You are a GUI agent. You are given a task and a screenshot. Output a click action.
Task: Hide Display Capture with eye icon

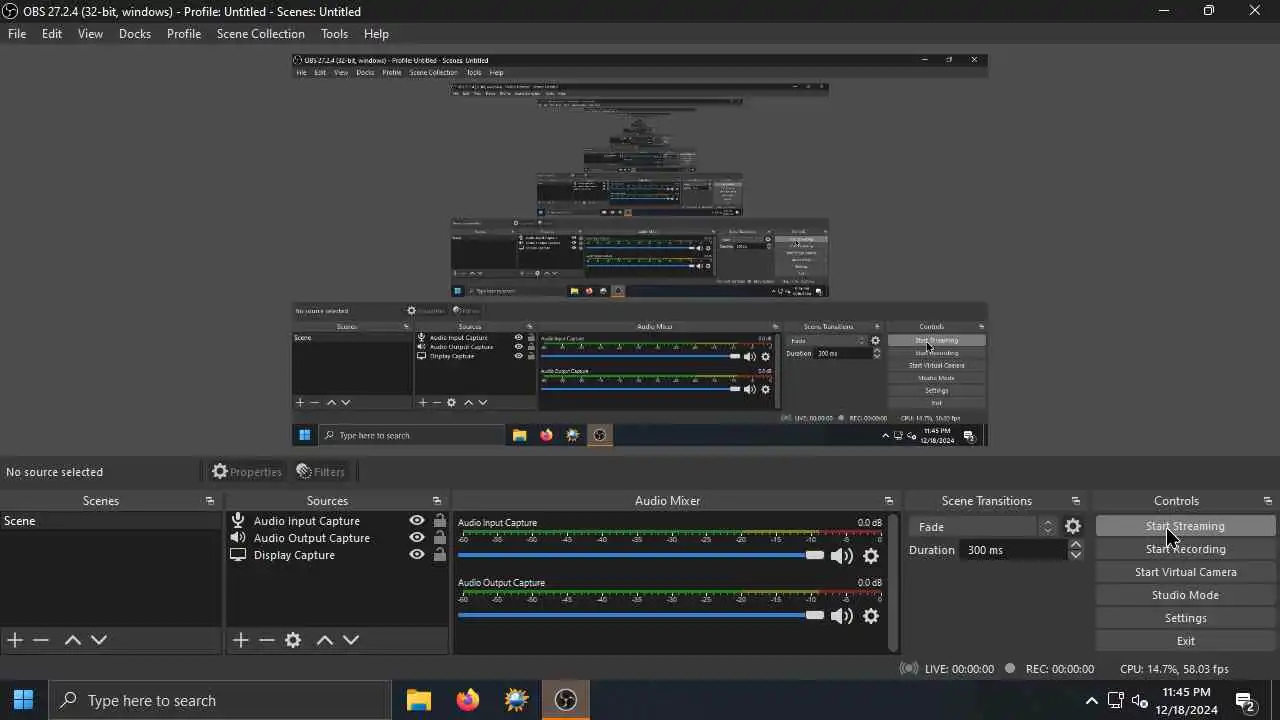[417, 555]
